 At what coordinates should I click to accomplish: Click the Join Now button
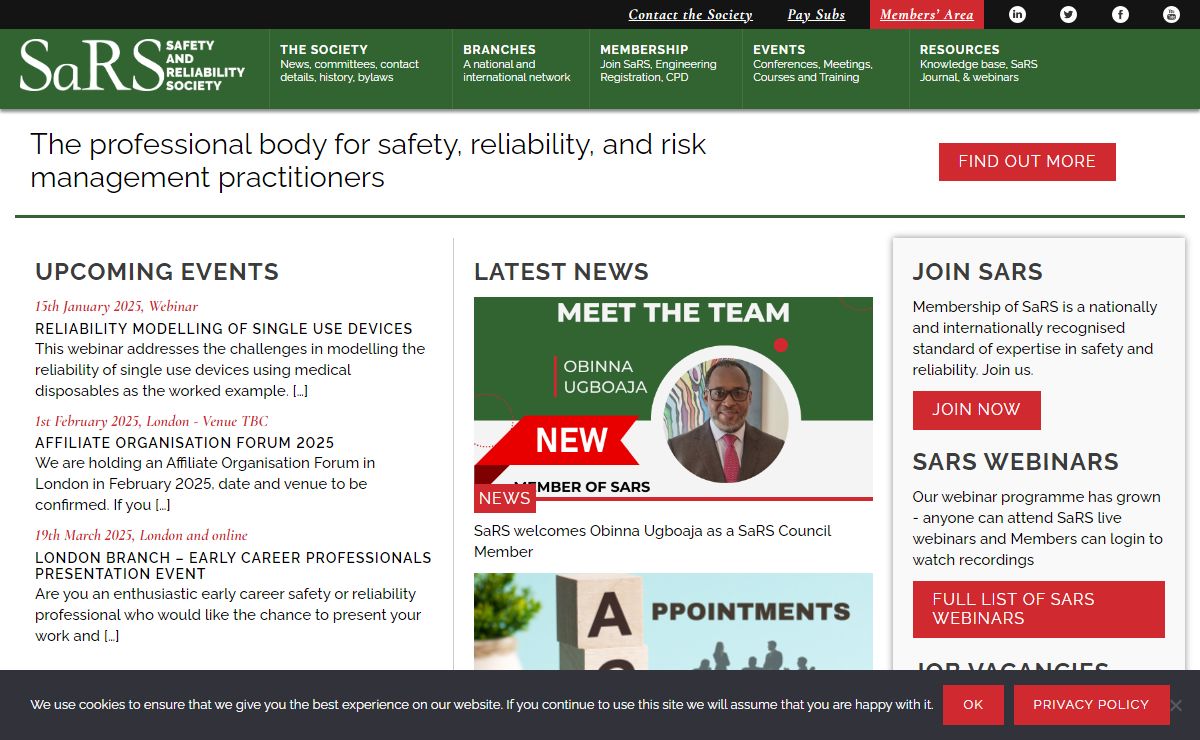pos(976,410)
